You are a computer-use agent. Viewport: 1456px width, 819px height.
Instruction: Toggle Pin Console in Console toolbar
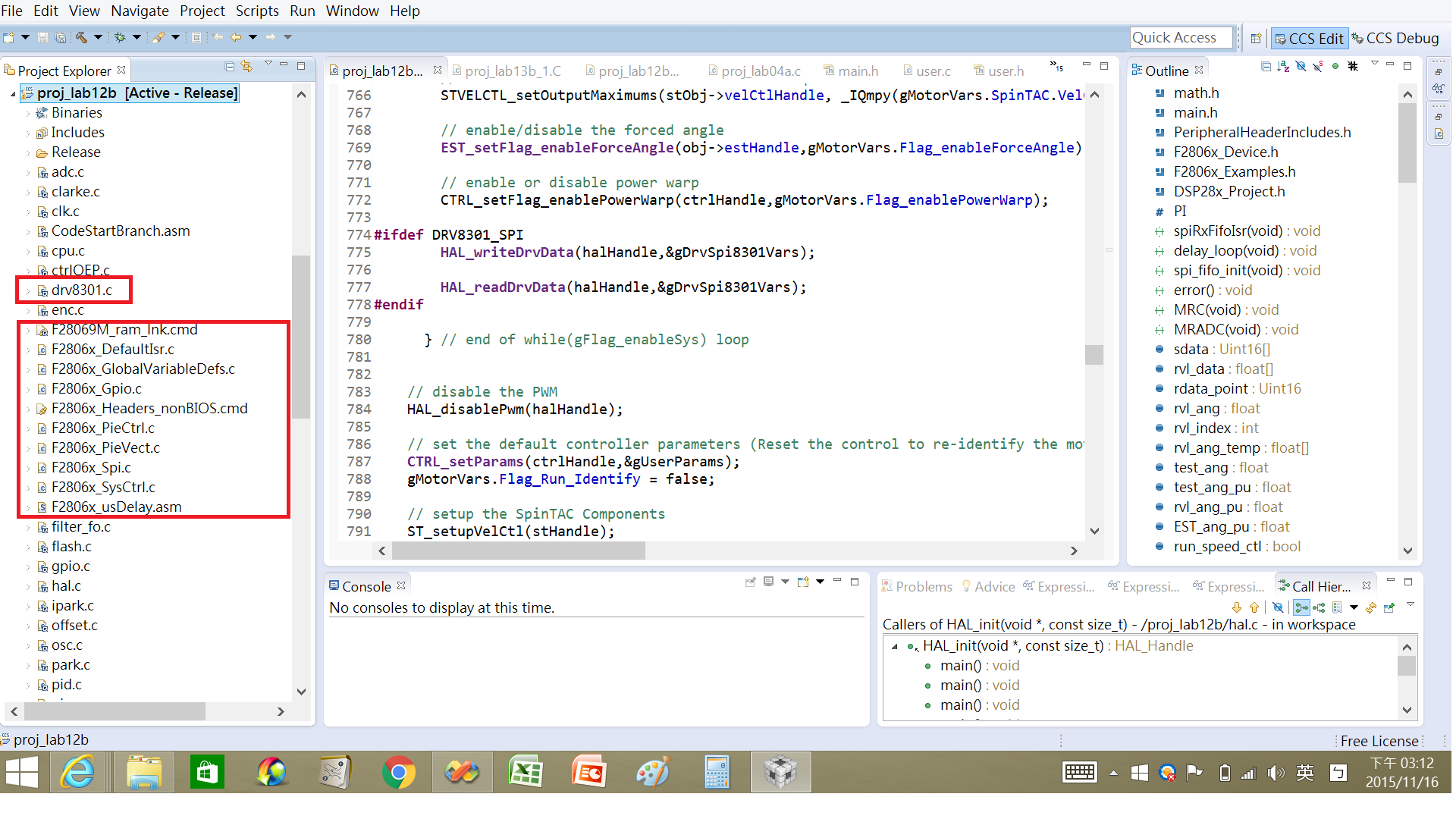coord(751,582)
